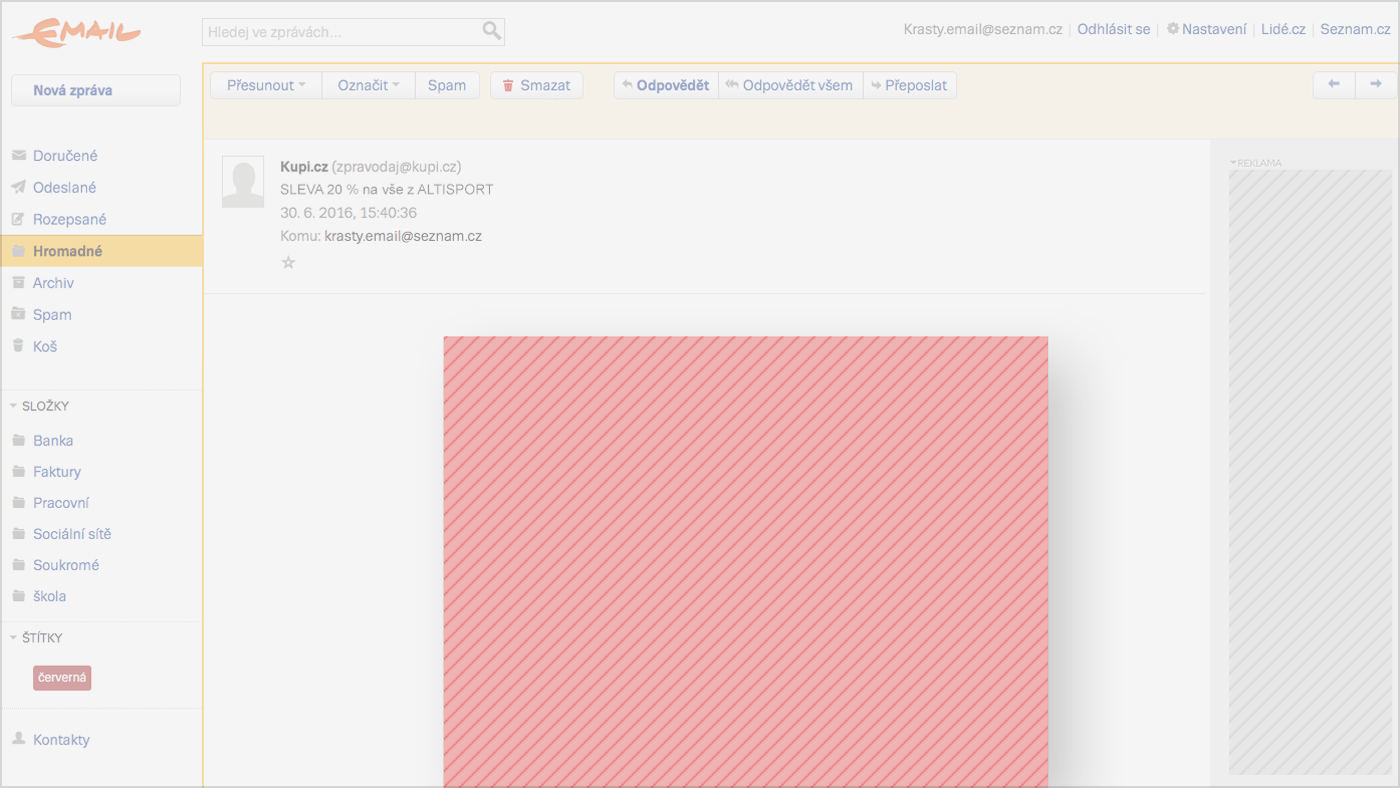Select the červená label tag
Screen dimensions: 1400x788
pyautogui.click(x=62, y=677)
